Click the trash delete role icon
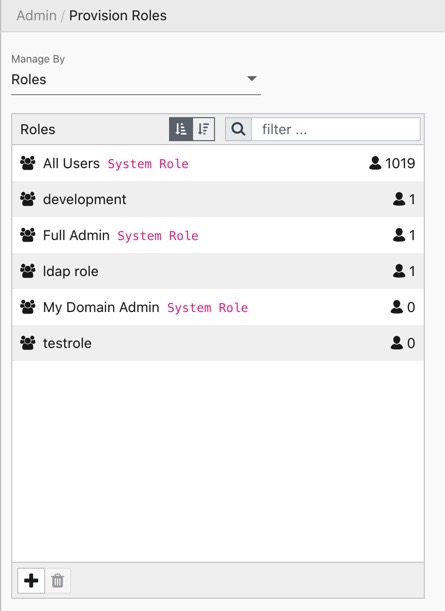This screenshot has height=611, width=445. click(x=58, y=581)
